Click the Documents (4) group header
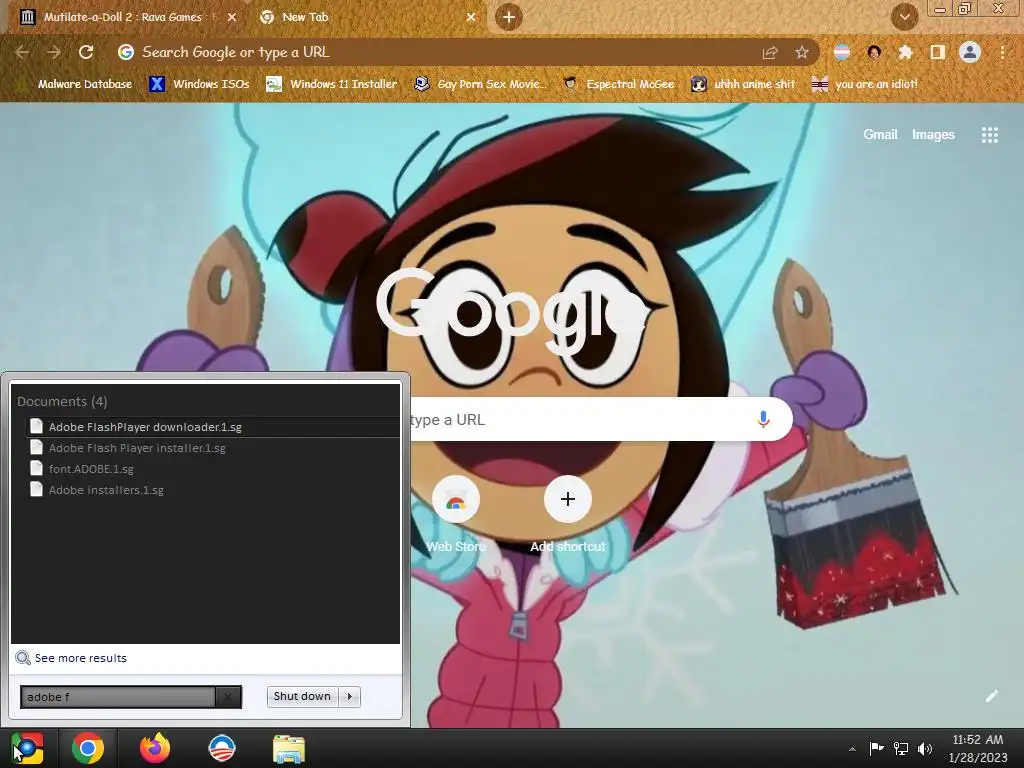1024x768 pixels. click(x=62, y=401)
